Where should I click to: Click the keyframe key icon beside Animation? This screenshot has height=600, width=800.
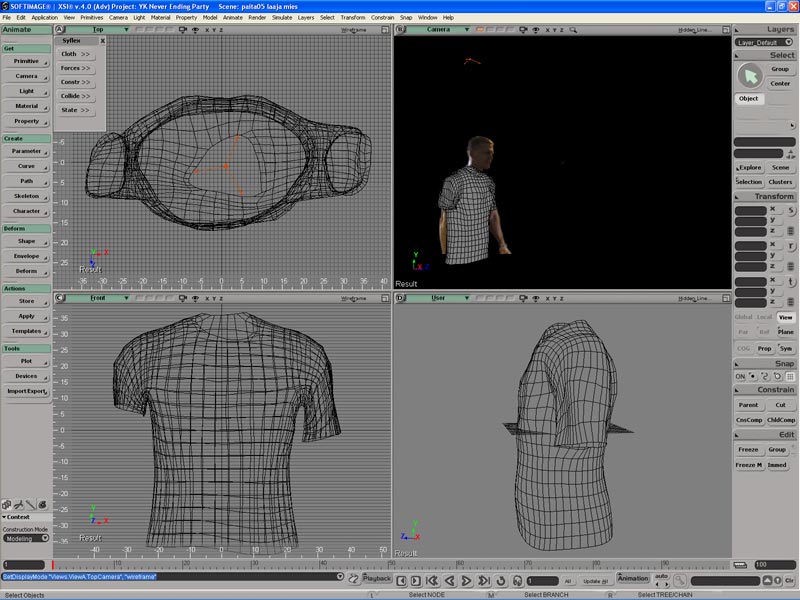680,581
